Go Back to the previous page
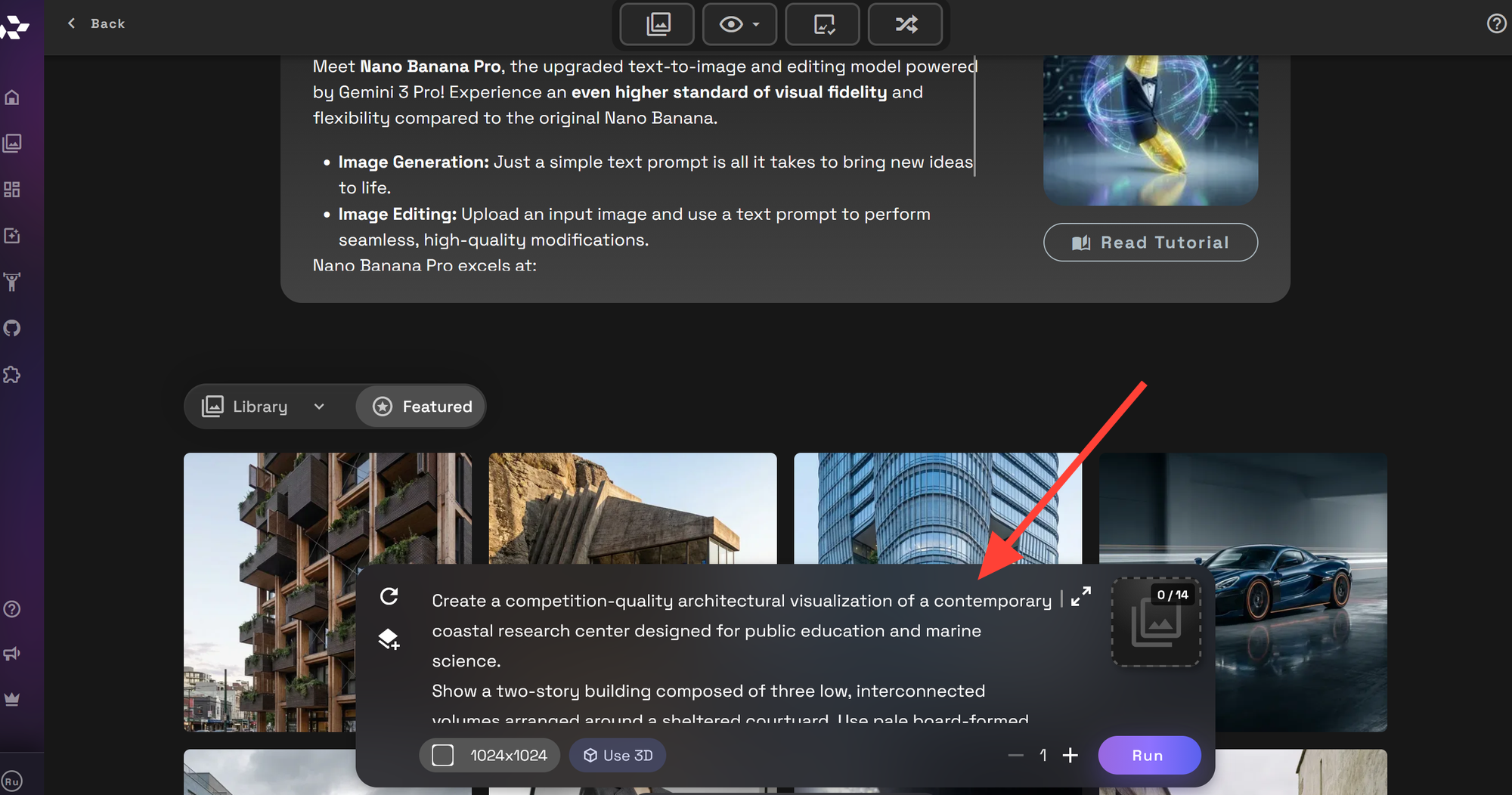1512x795 pixels. pos(96,23)
